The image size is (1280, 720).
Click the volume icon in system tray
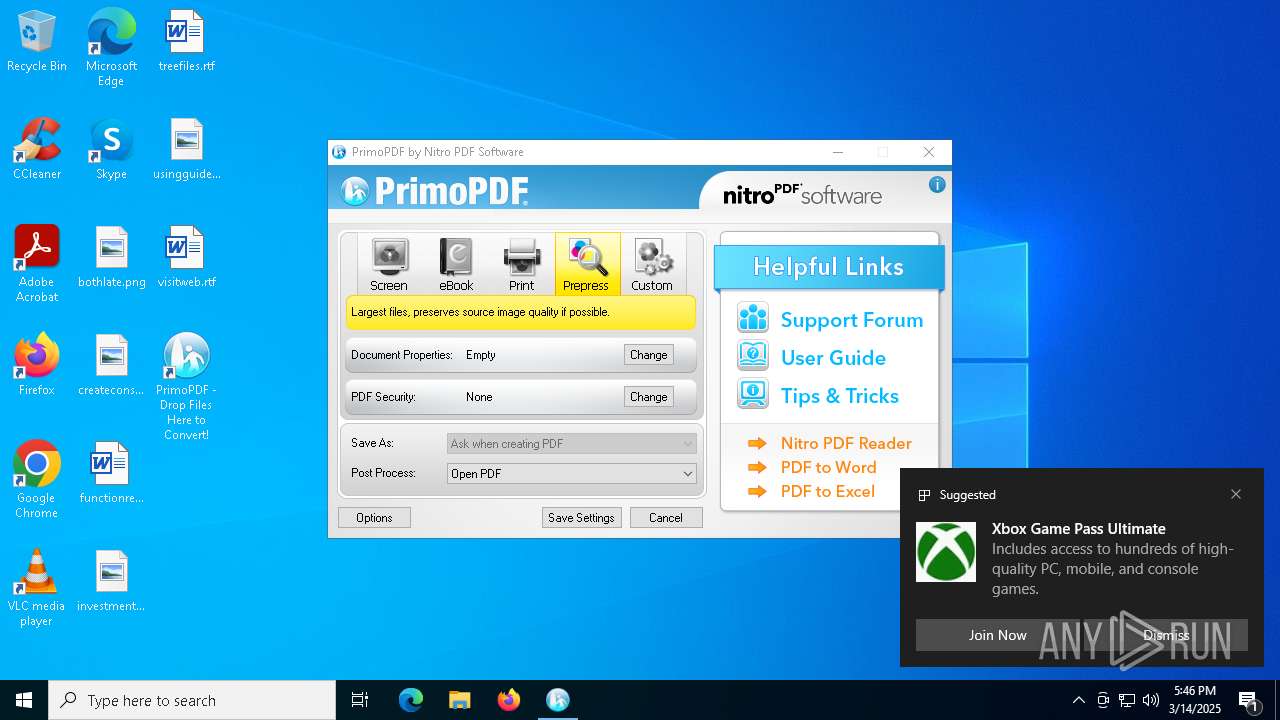[x=1151, y=700]
